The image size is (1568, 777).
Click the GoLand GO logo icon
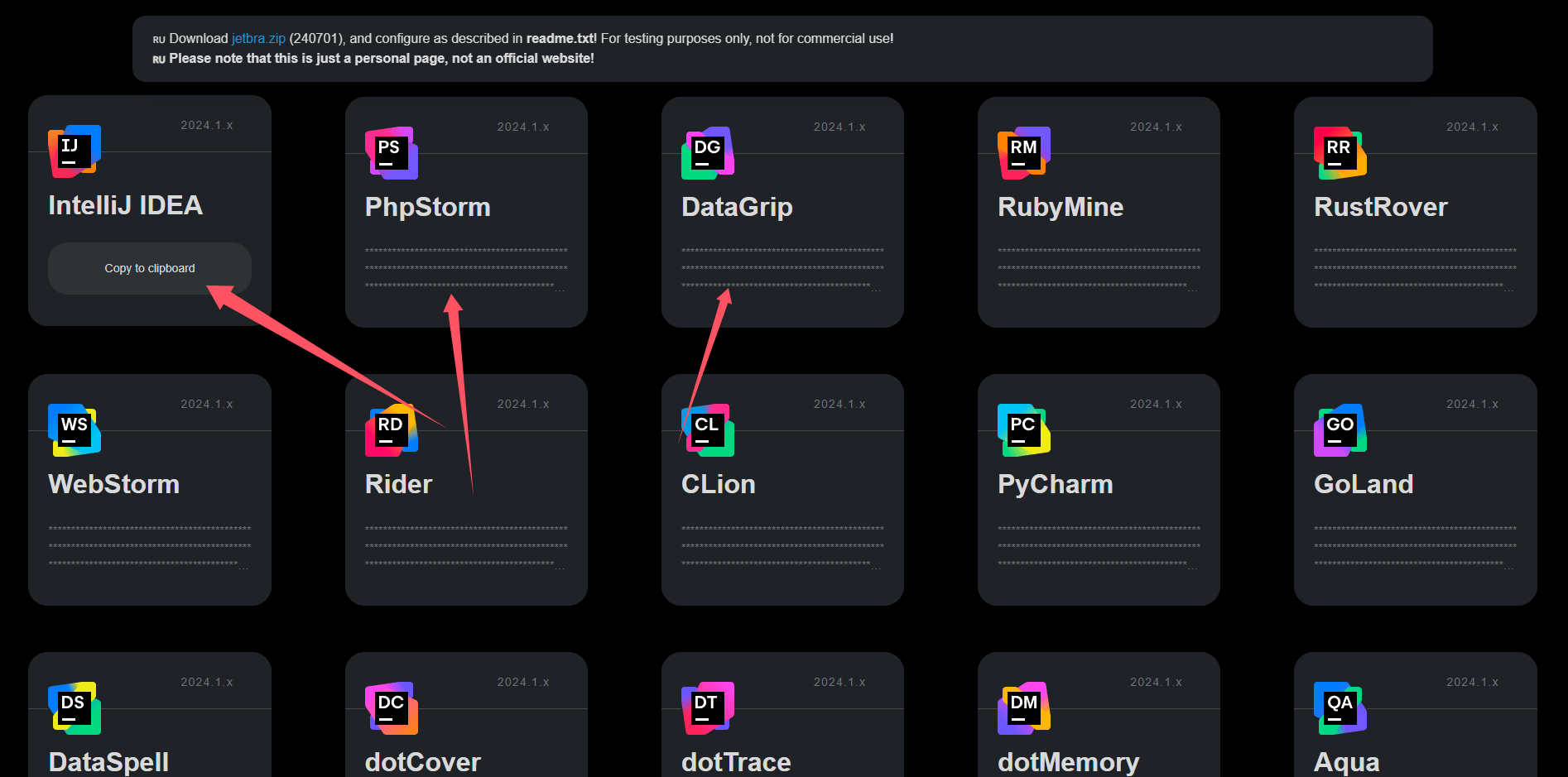click(x=1340, y=430)
